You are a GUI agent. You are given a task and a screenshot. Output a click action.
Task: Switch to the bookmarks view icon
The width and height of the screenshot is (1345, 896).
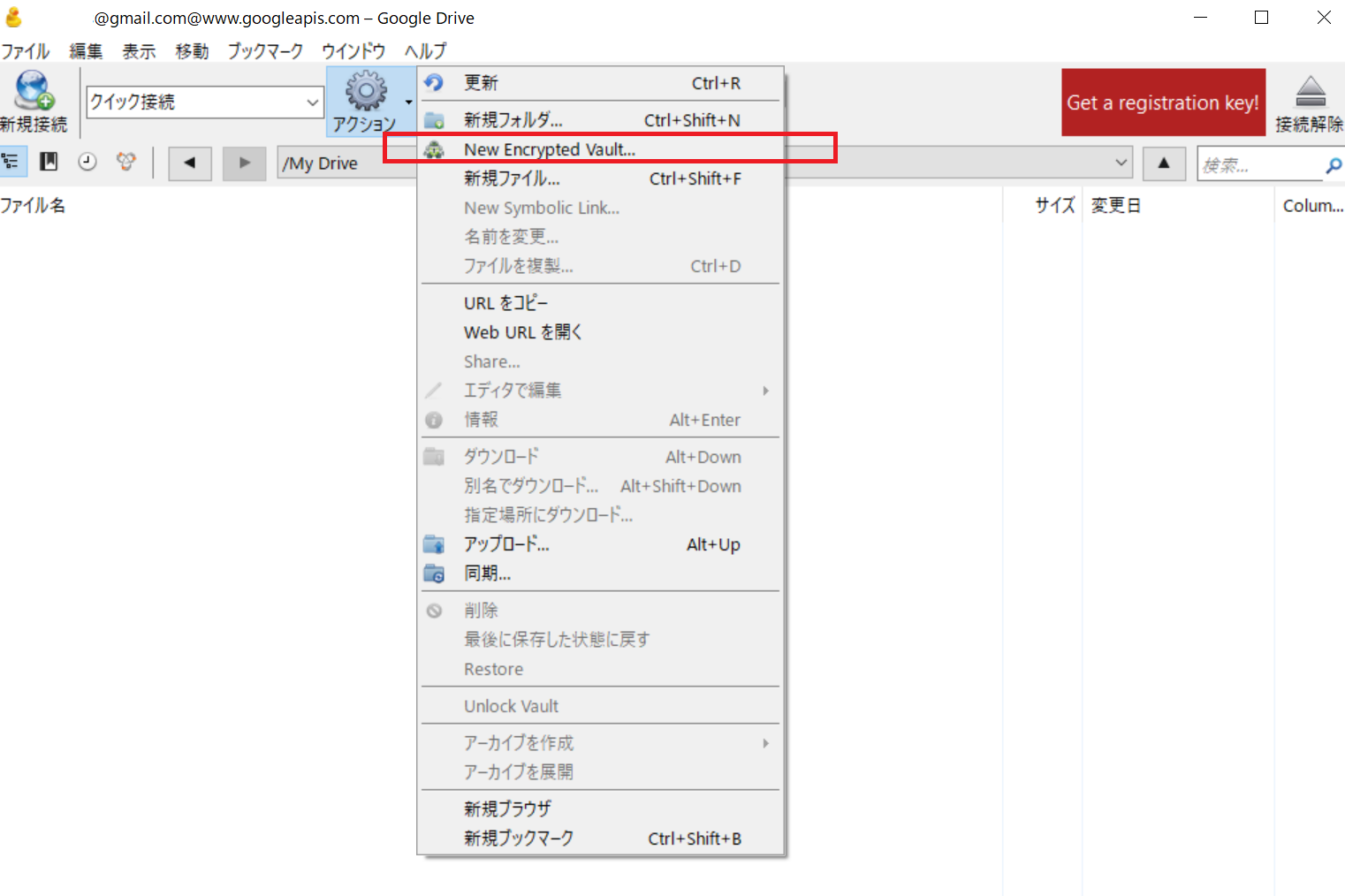pos(49,162)
